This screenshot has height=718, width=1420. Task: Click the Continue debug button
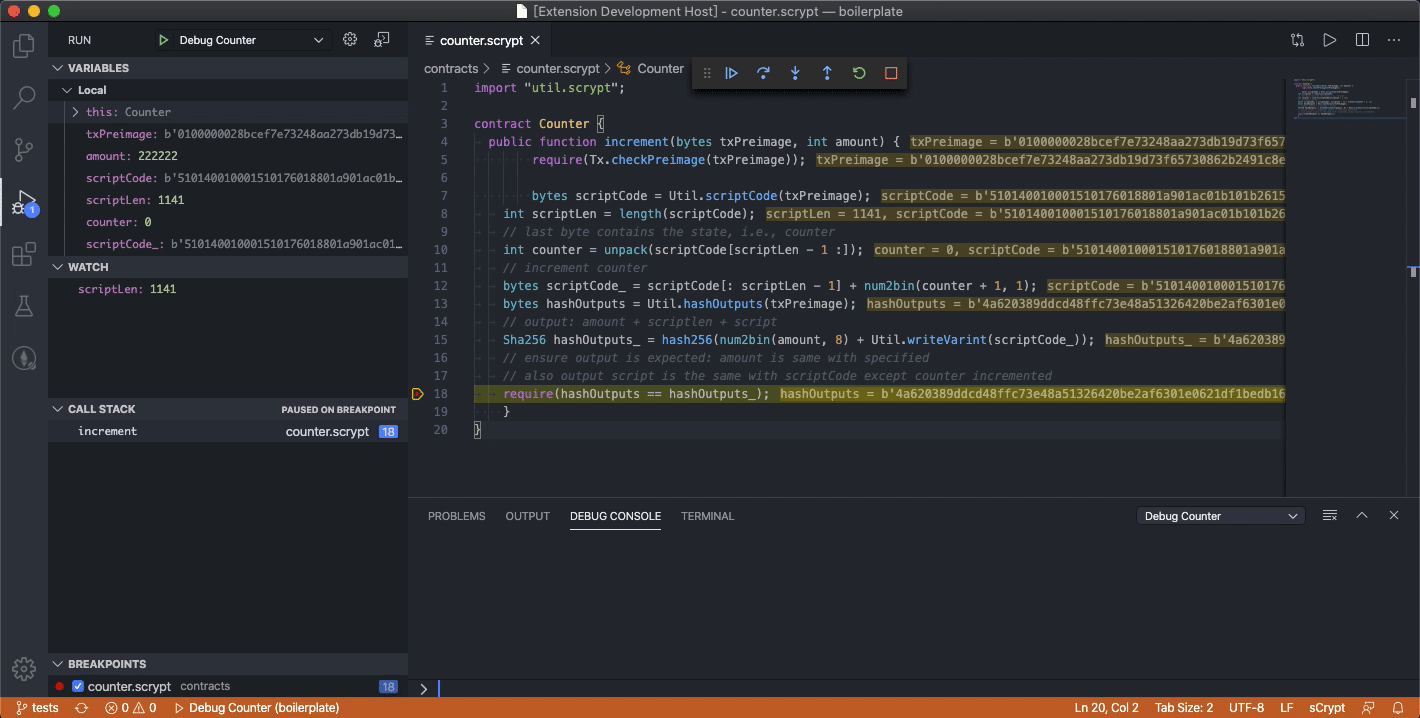(x=731, y=73)
